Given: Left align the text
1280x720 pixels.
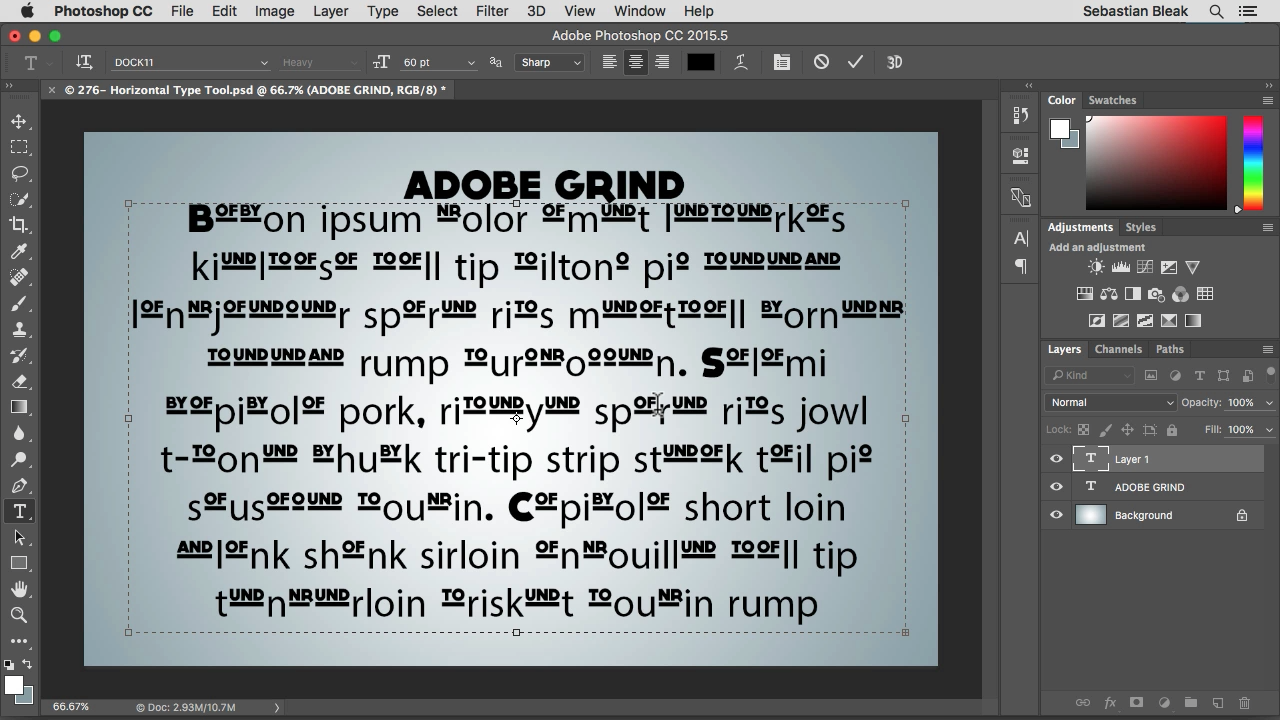Looking at the screenshot, I should (x=609, y=62).
